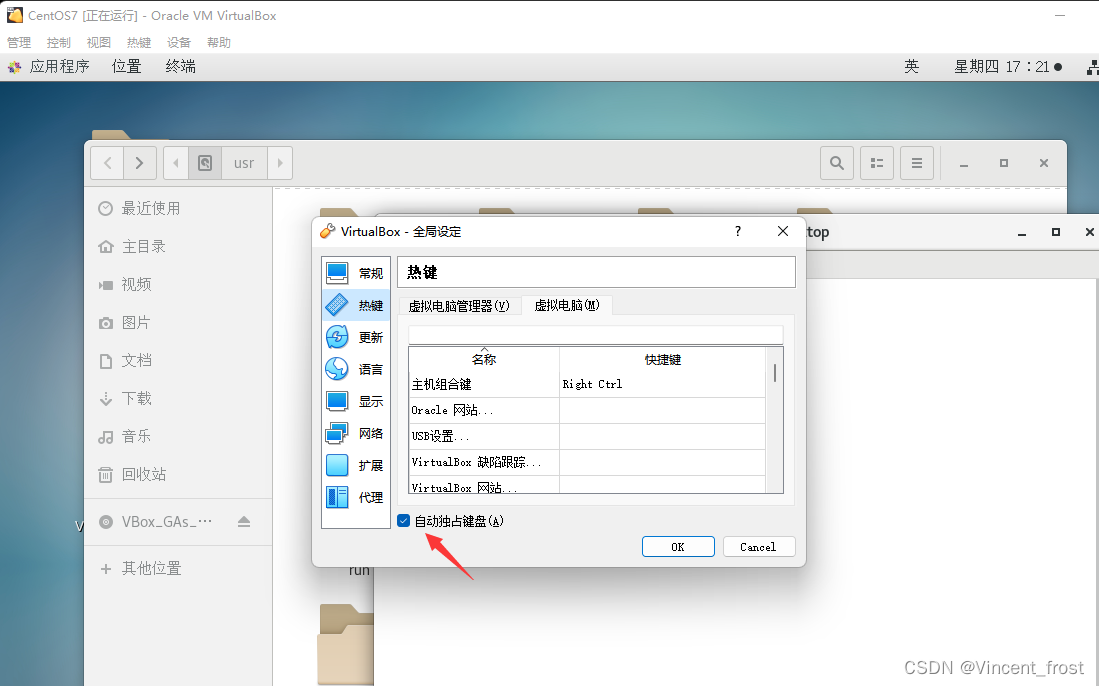Open the 热键 menu in menu bar
This screenshot has width=1099, height=686.
pos(139,43)
